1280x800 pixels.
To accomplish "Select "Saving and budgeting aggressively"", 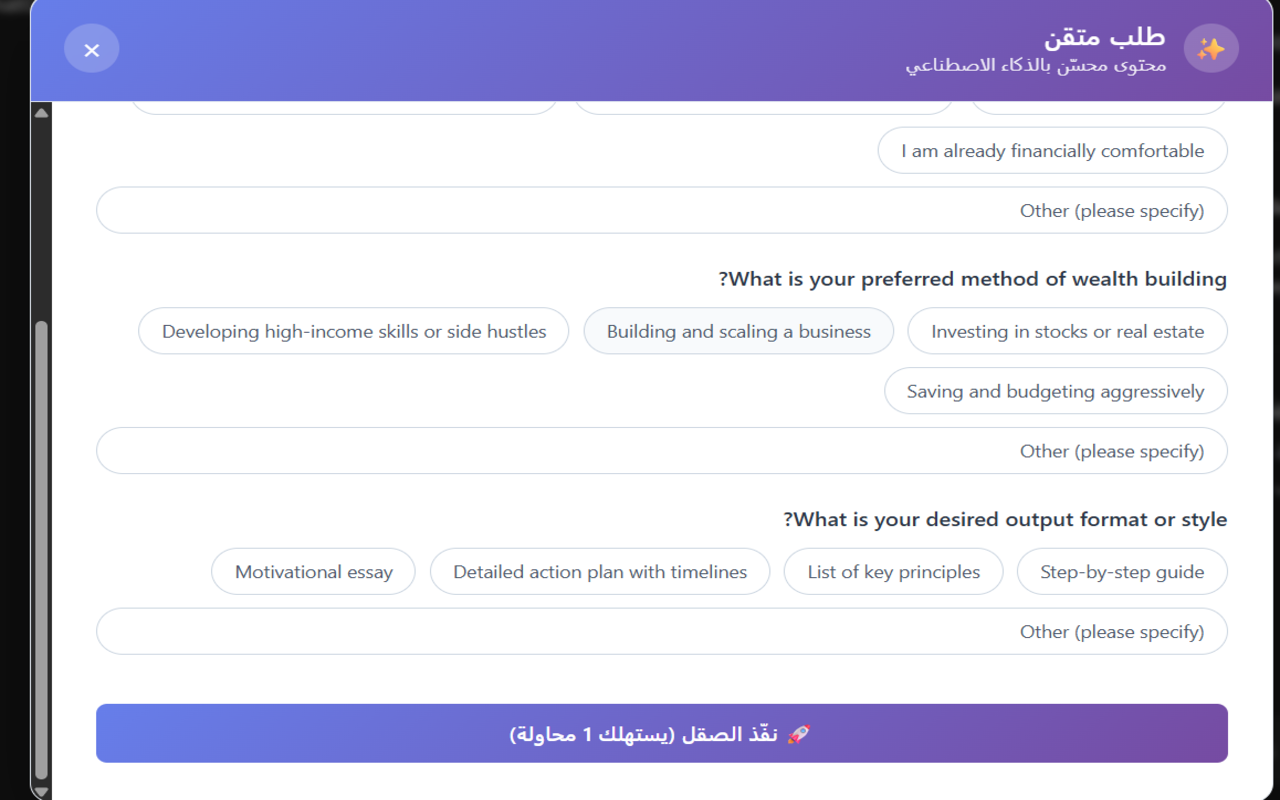I will coord(1056,391).
